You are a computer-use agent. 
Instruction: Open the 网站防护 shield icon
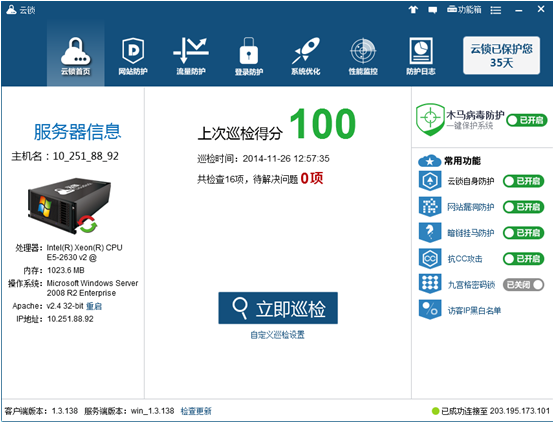click(133, 51)
